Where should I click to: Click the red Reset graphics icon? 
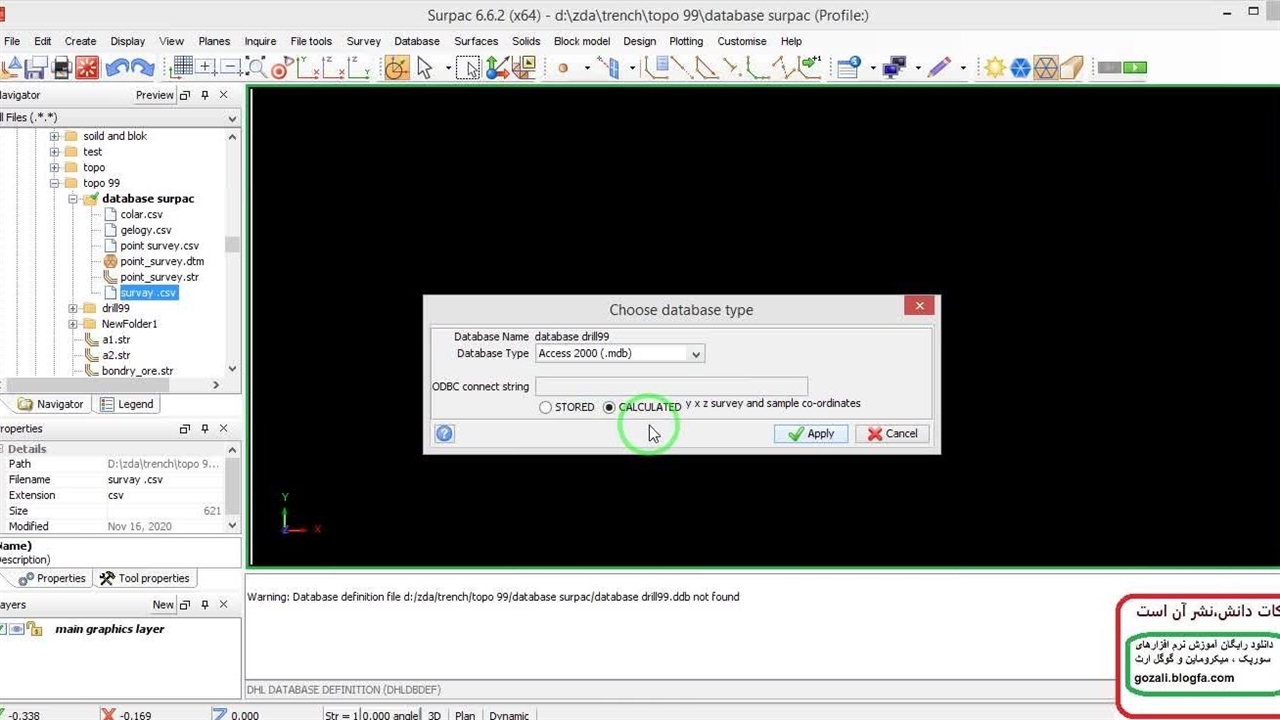click(87, 68)
